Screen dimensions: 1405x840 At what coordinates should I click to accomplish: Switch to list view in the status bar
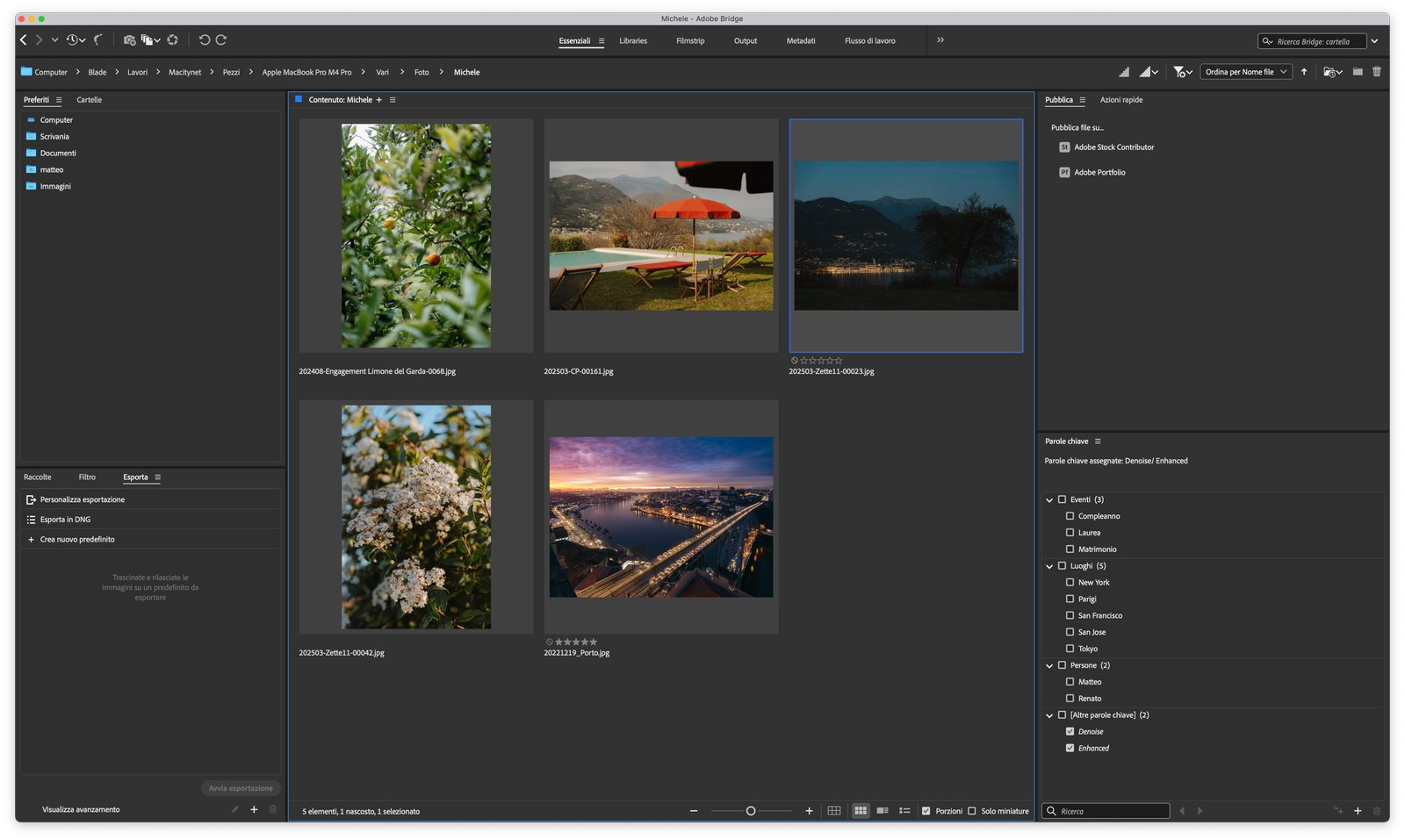tap(904, 811)
